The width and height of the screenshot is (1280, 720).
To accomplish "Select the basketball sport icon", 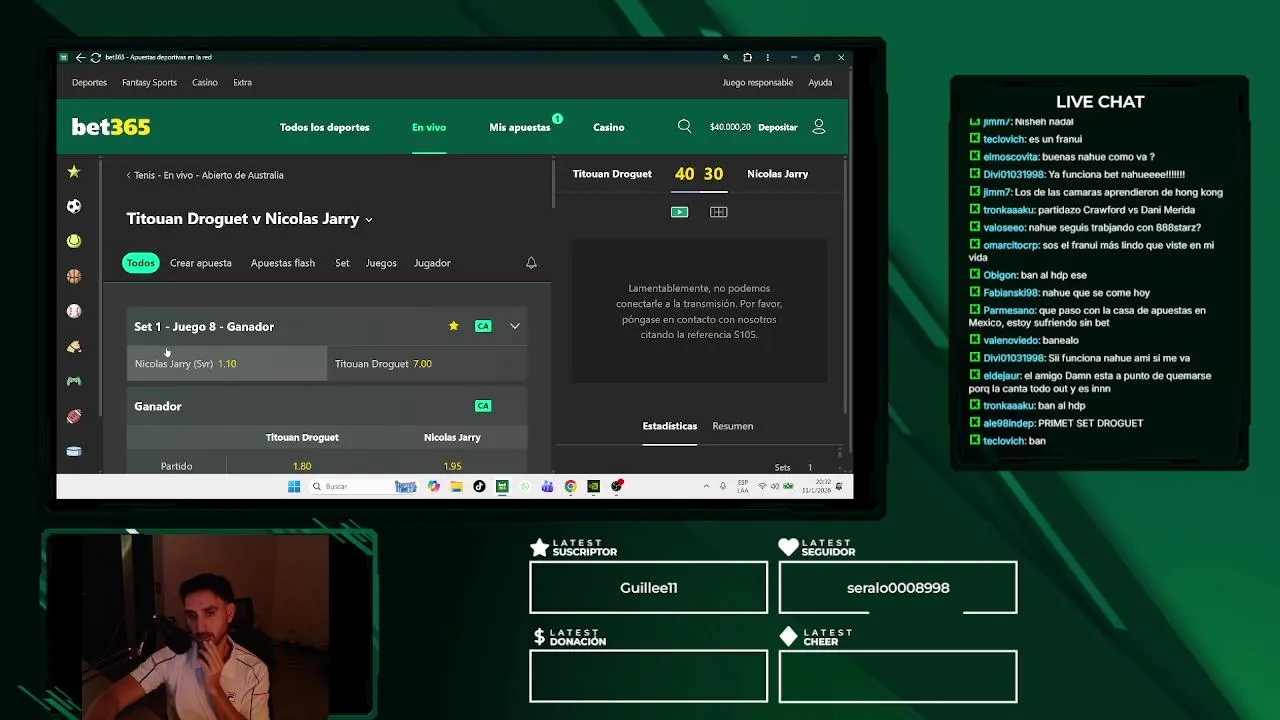I will [x=74, y=276].
